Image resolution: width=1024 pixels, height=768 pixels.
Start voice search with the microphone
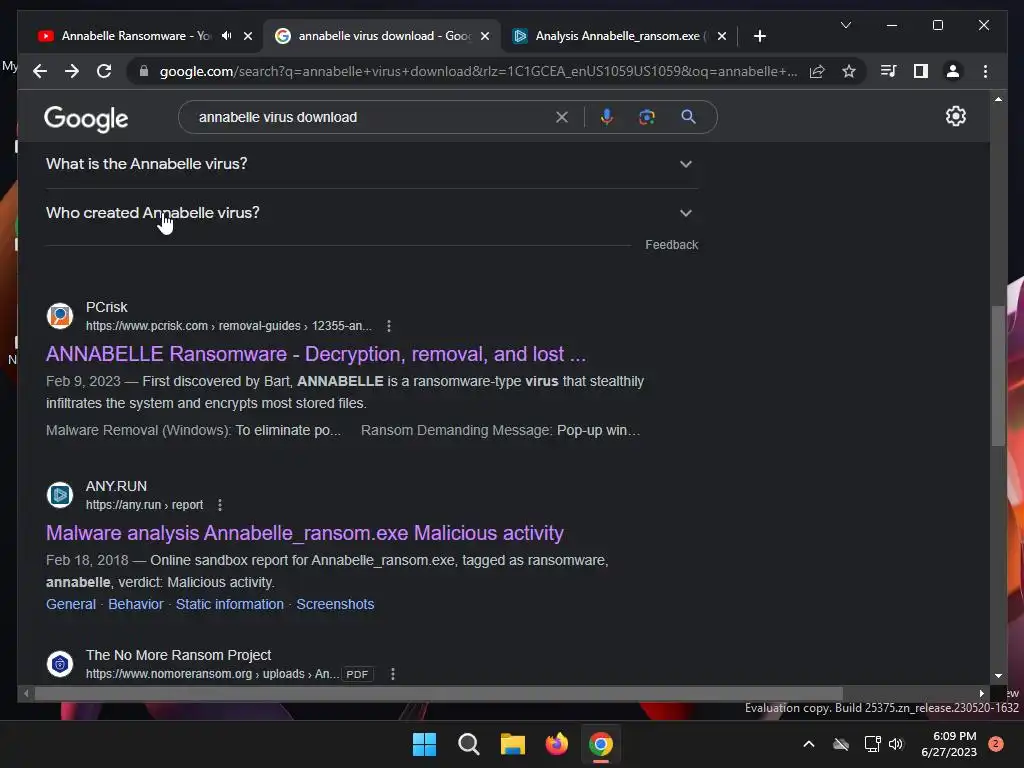tap(607, 117)
